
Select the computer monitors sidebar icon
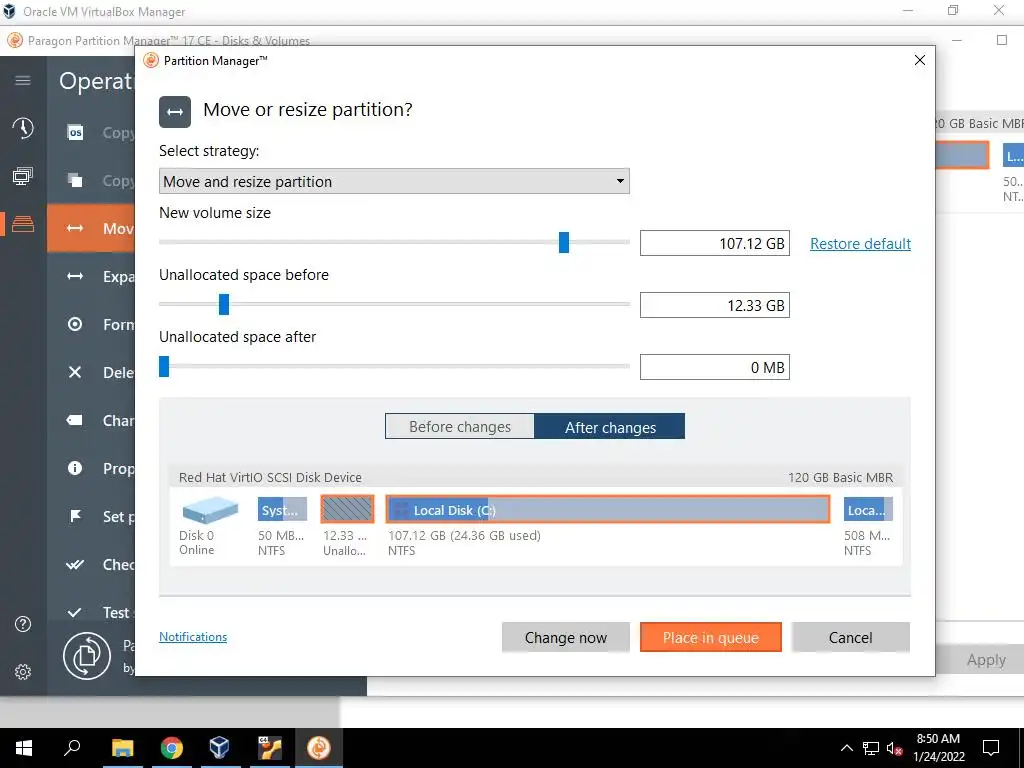pos(23,176)
